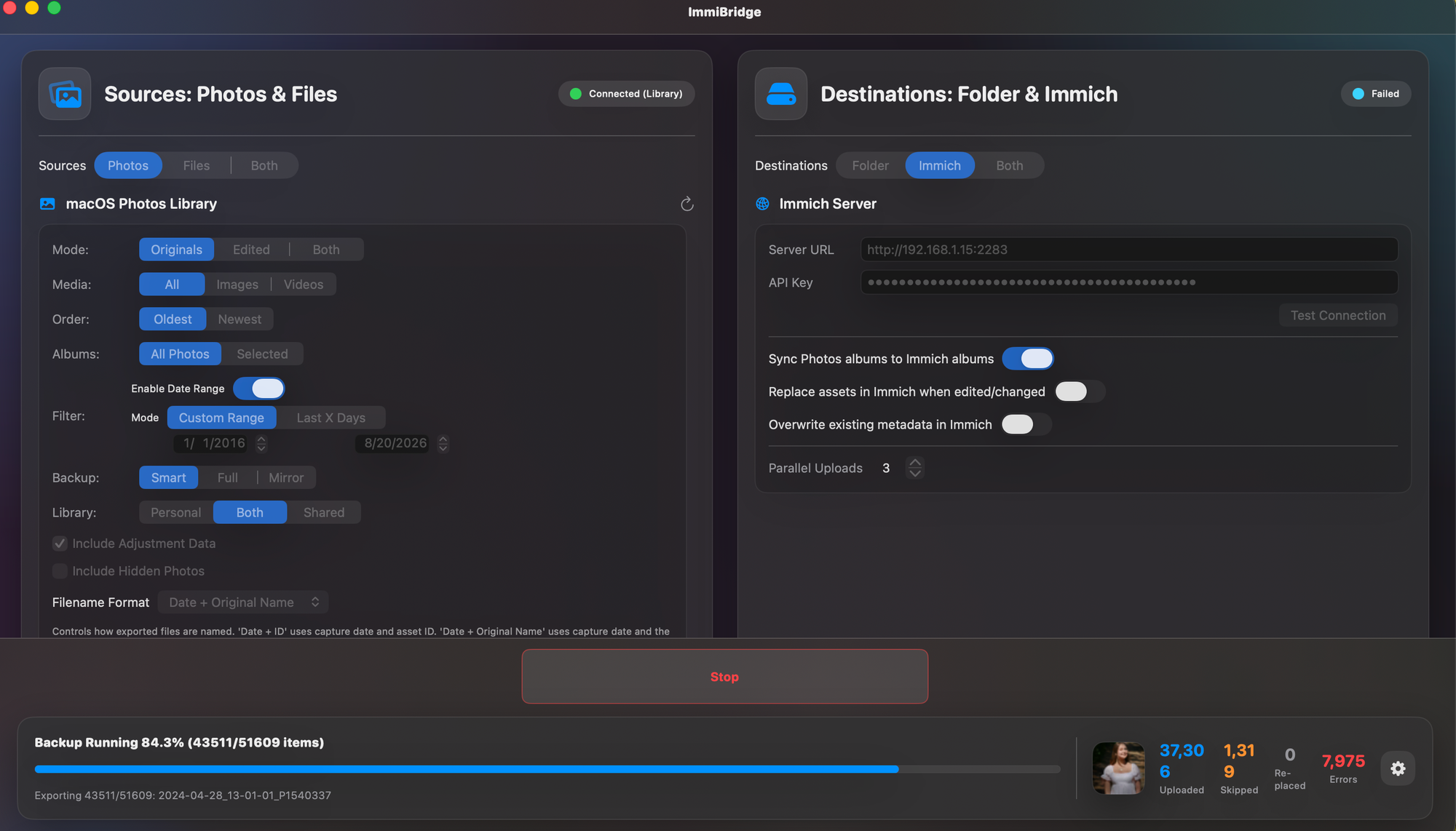Click the Skipped count 1,319
Screen dimensions: 1456x831
1239,761
